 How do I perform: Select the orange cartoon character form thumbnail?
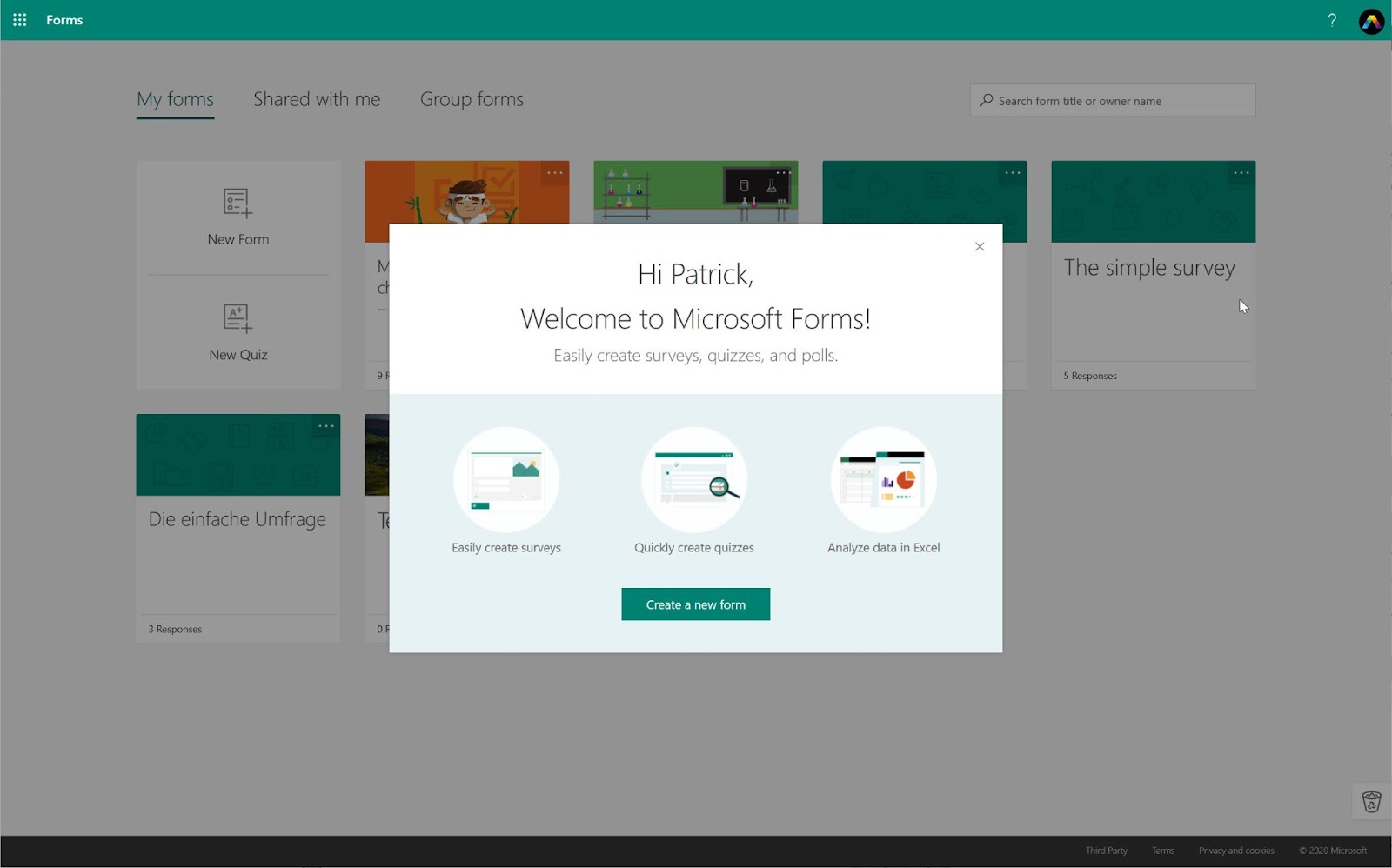click(467, 192)
